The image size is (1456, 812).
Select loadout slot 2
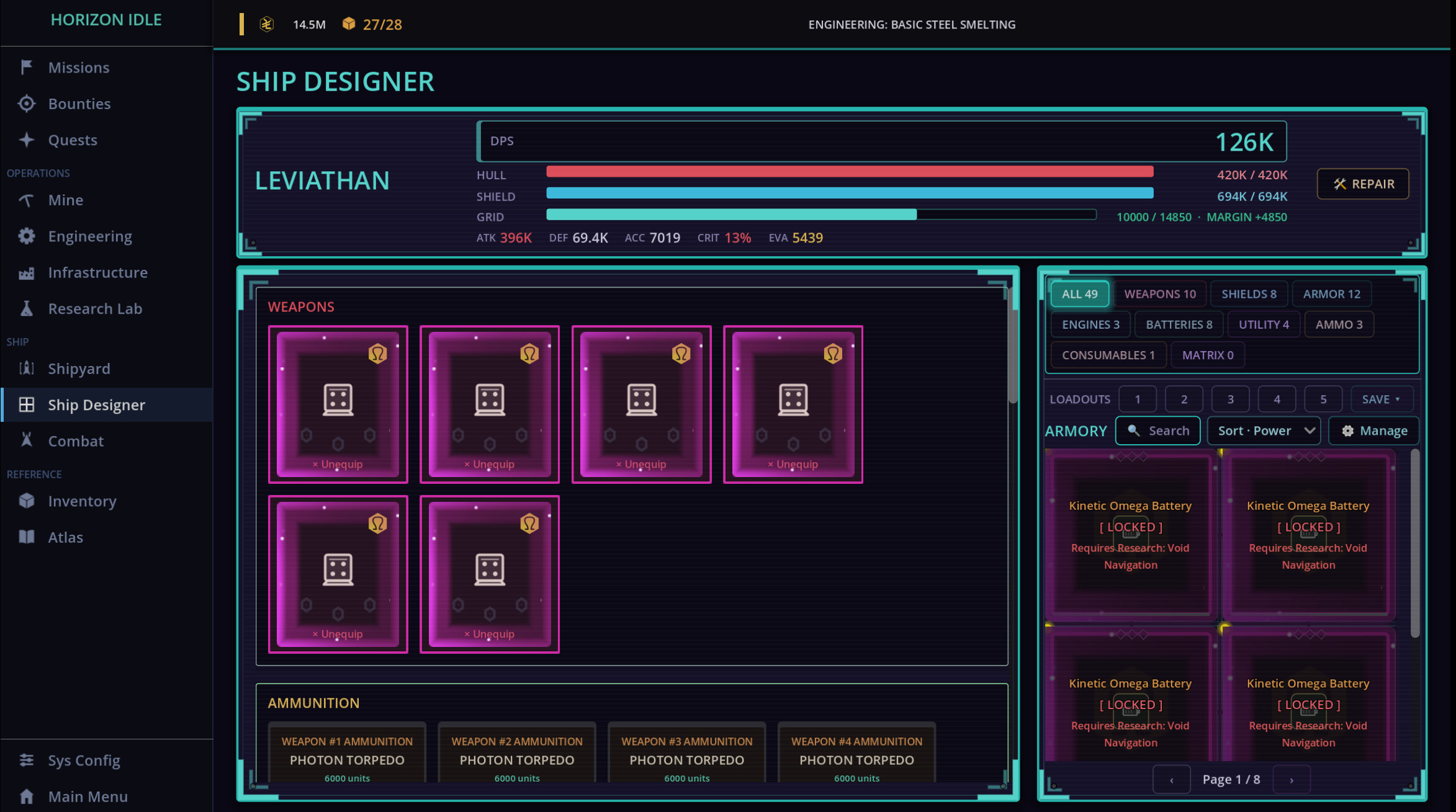[1184, 399]
